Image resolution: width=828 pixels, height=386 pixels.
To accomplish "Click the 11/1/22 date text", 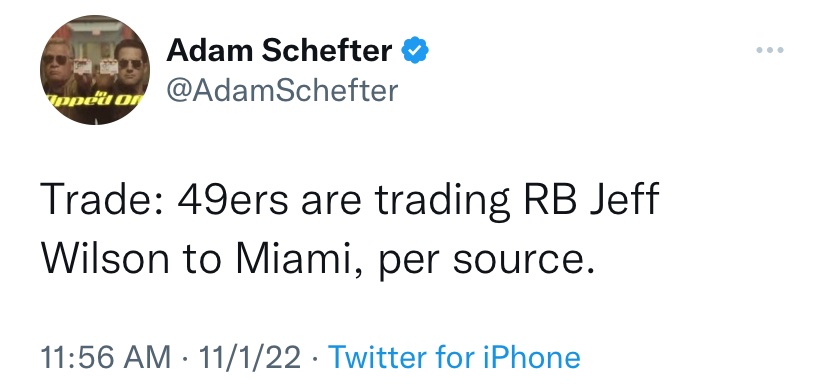I will pyautogui.click(x=250, y=357).
